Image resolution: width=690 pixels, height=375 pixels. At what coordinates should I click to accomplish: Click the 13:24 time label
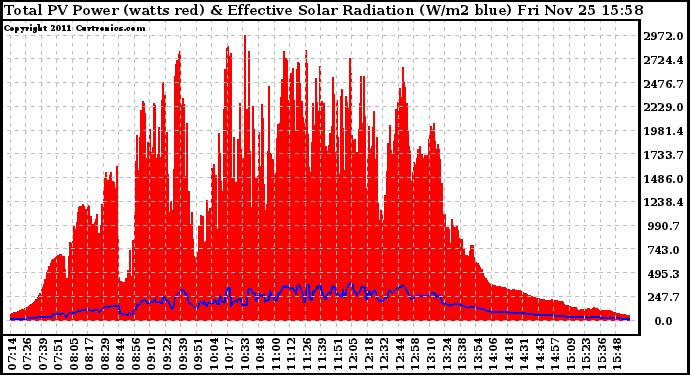pyautogui.click(x=447, y=353)
